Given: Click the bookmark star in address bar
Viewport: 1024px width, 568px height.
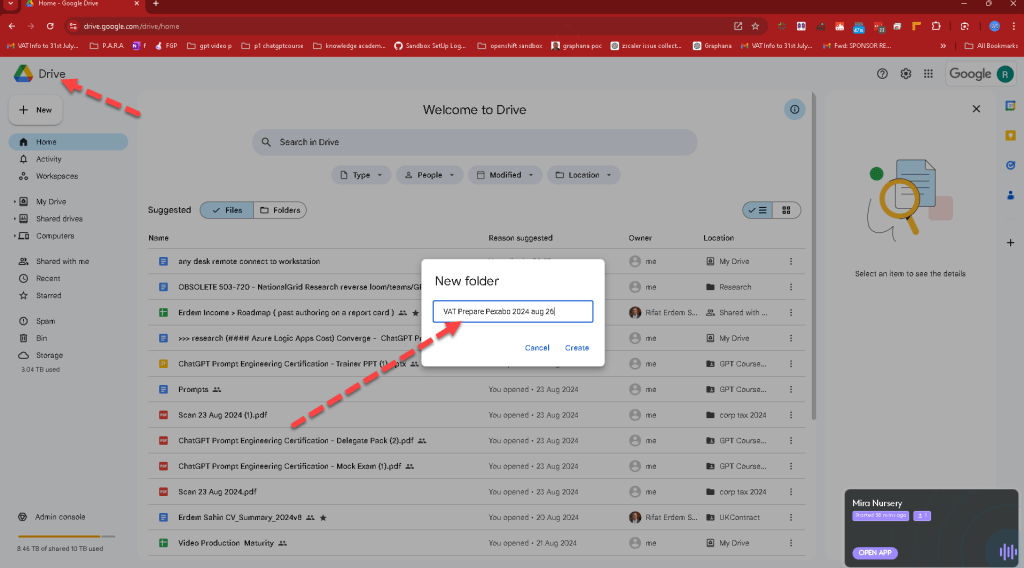Looking at the screenshot, I should pyautogui.click(x=756, y=26).
